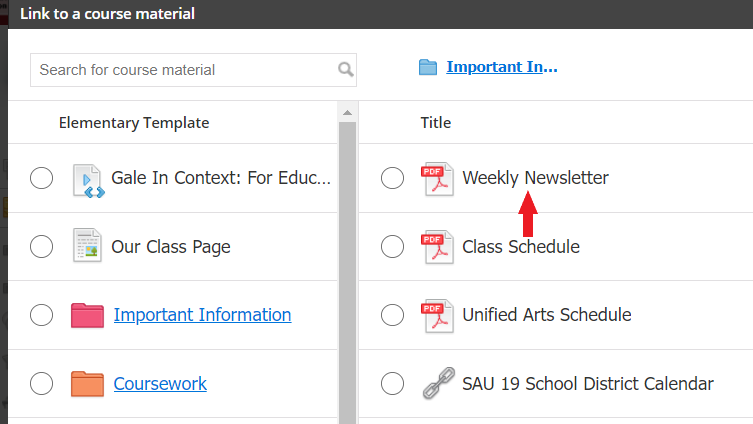The height and width of the screenshot is (424, 753).
Task: Click the Class Schedule PDF icon
Action: pyautogui.click(x=437, y=247)
